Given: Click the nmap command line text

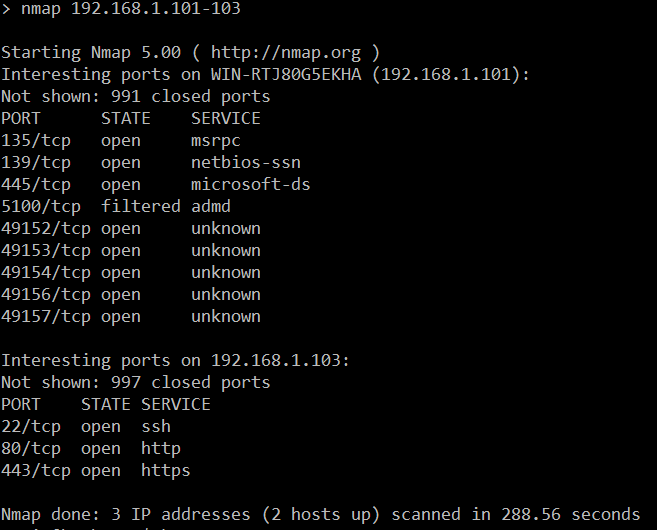Looking at the screenshot, I should pos(130,9).
